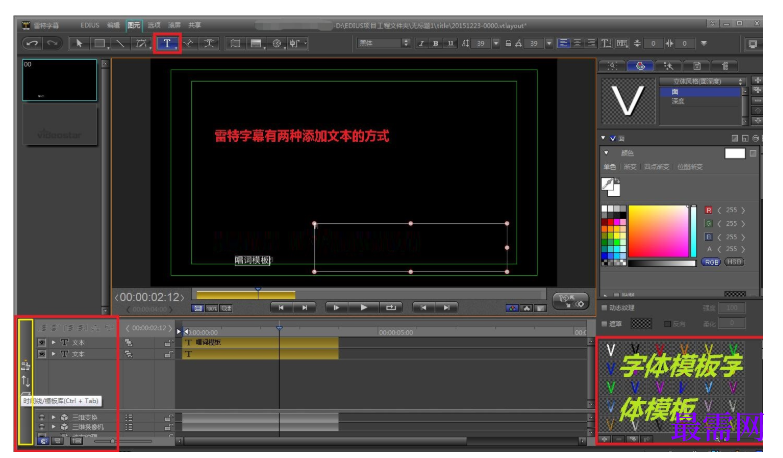The height and width of the screenshot is (458, 783).
Task: Click the undo arrow button
Action: pos(32,43)
